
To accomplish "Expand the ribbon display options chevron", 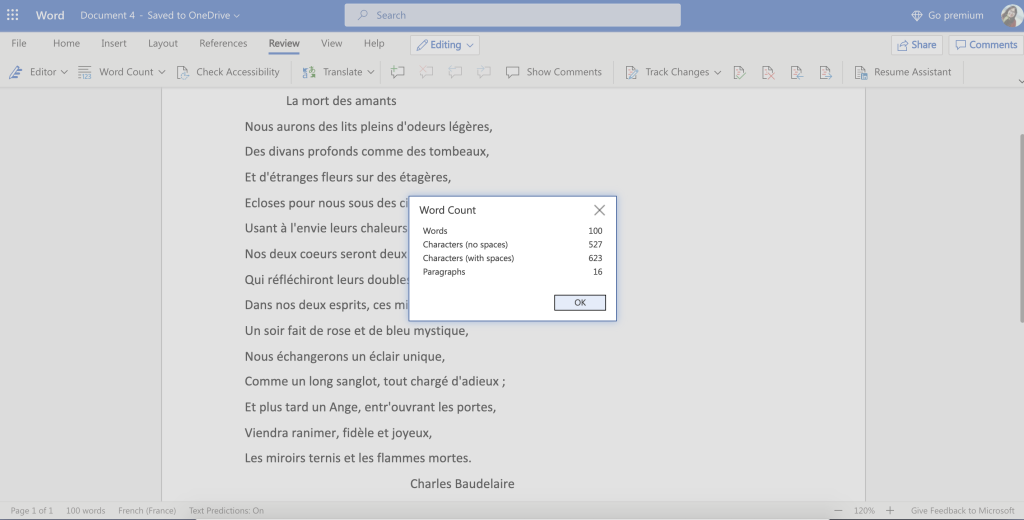I will tap(1020, 81).
